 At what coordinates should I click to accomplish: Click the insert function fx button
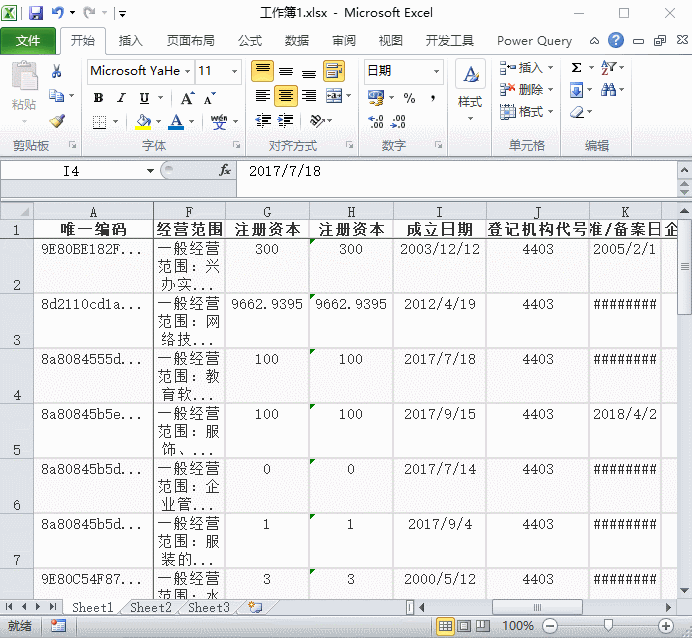tap(225, 170)
